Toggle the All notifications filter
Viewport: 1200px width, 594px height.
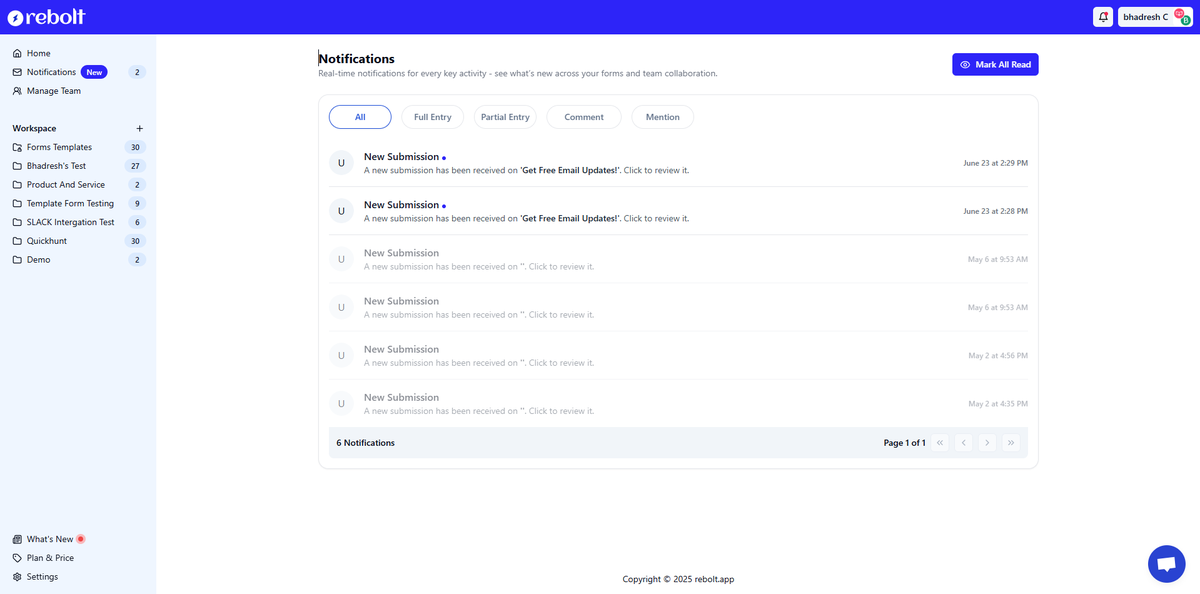click(359, 116)
